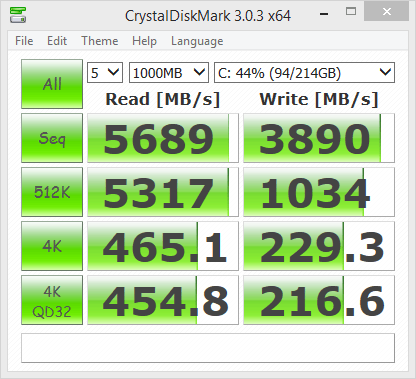Image resolution: width=416 pixels, height=379 pixels.
Task: Click the Write [MB/s] column header
Action: 319,99
